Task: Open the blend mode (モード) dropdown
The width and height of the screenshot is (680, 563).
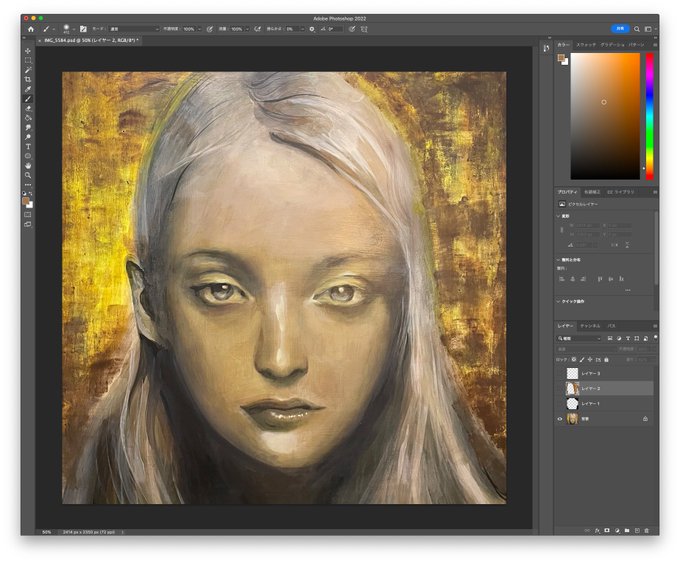Action: [x=134, y=29]
